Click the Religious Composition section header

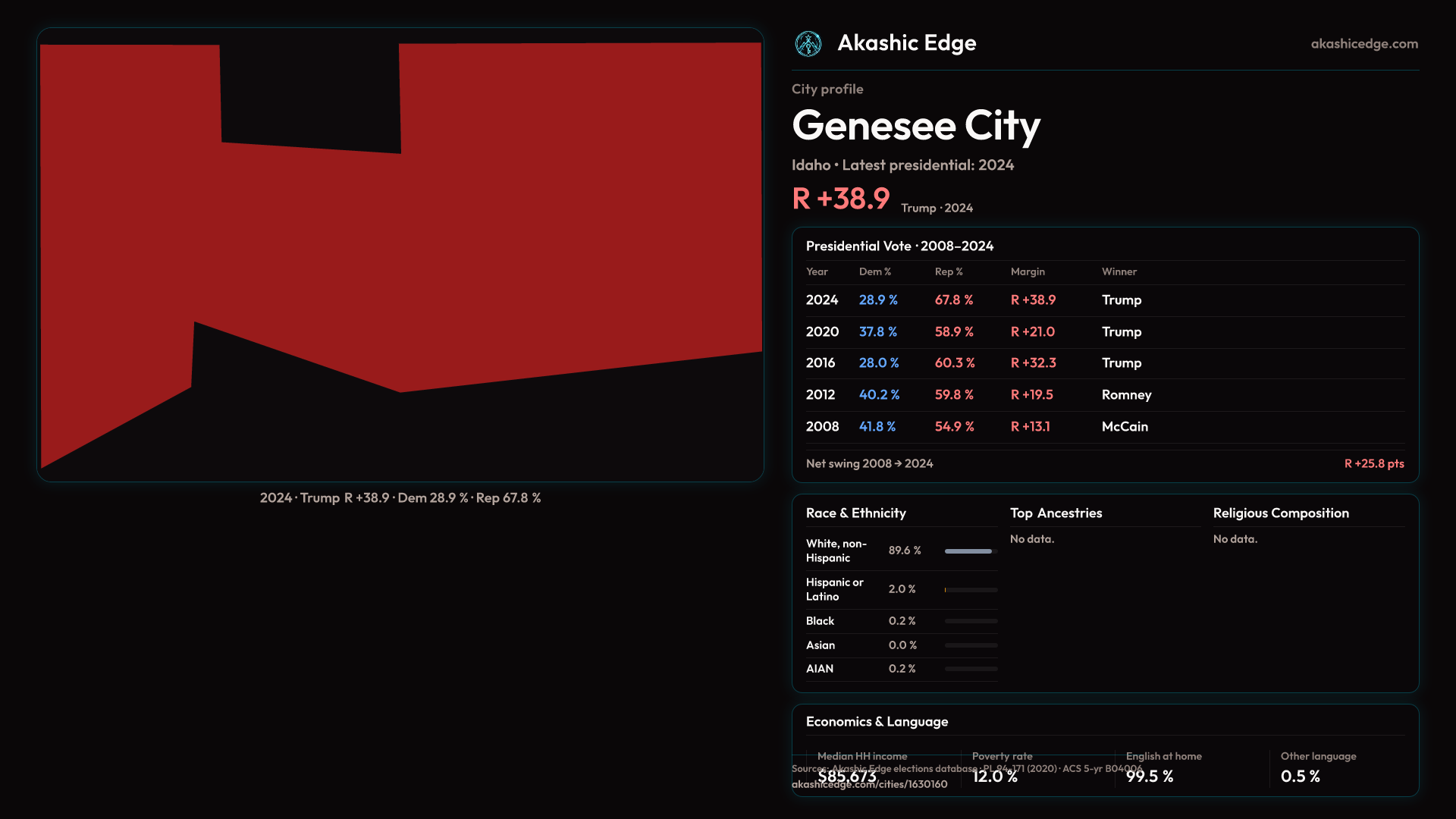(x=1280, y=513)
